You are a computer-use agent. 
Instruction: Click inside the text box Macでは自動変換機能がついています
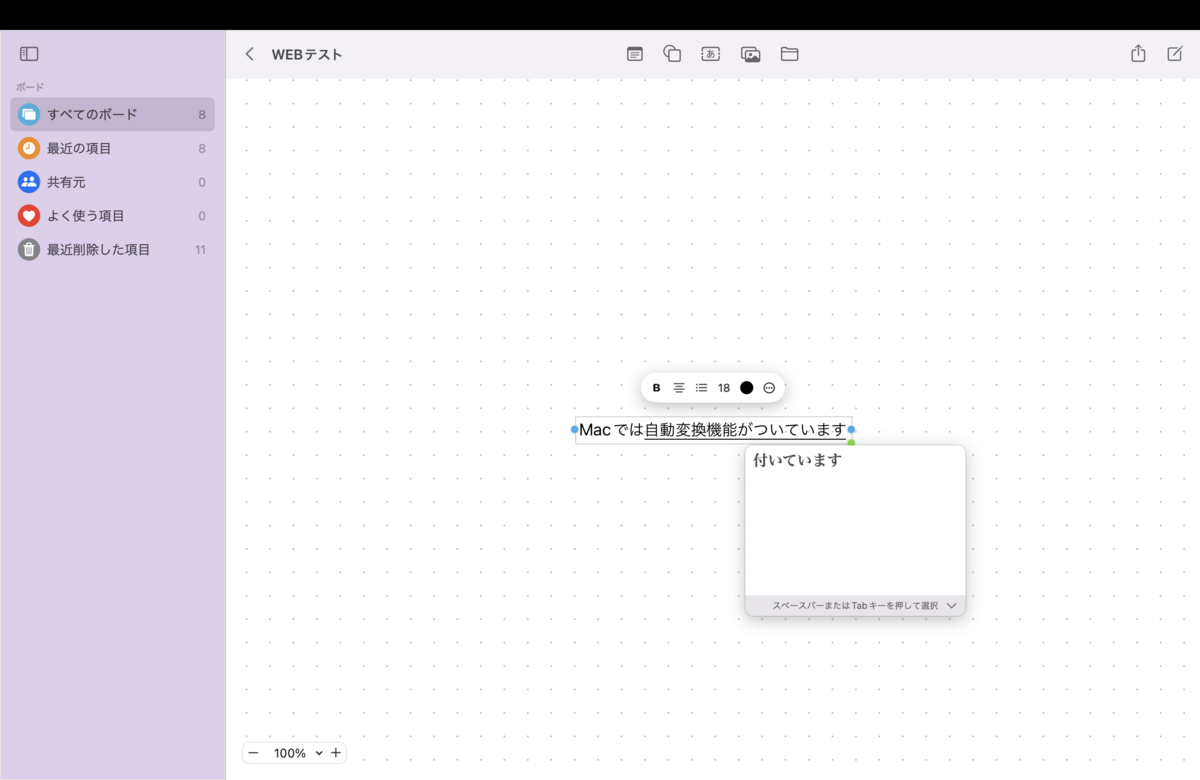pyautogui.click(x=713, y=430)
